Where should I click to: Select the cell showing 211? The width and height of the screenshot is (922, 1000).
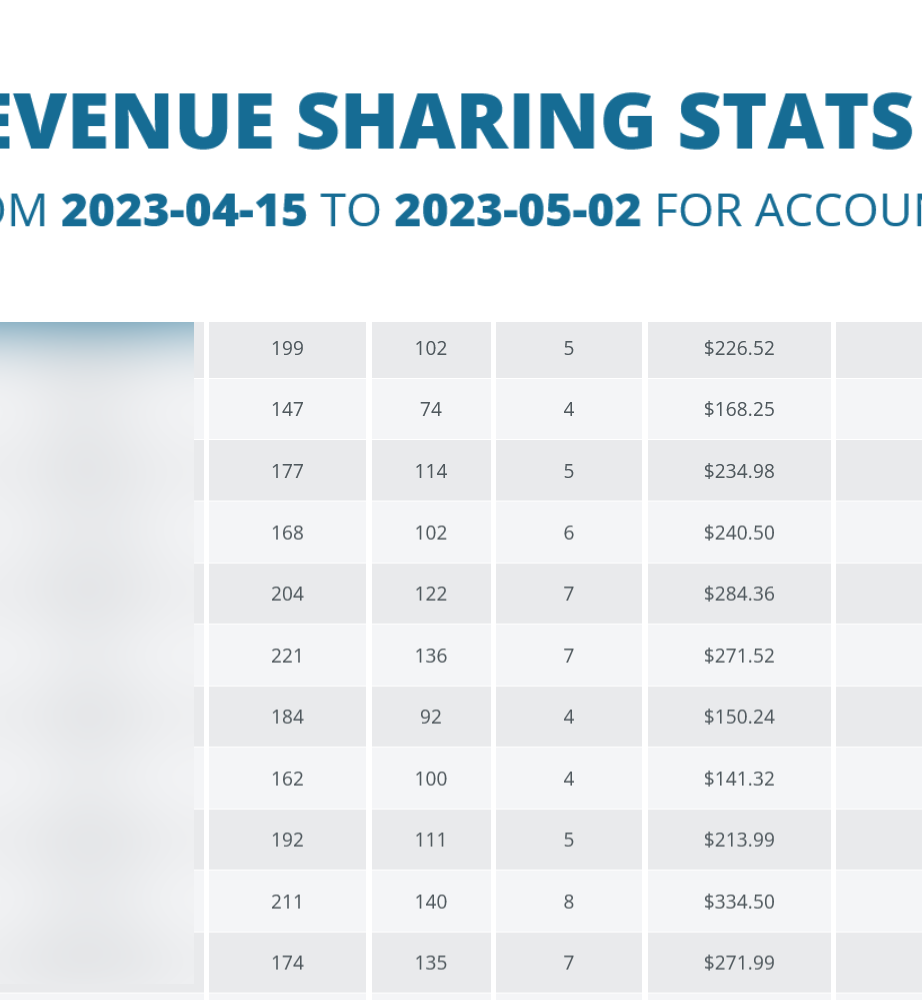[288, 902]
